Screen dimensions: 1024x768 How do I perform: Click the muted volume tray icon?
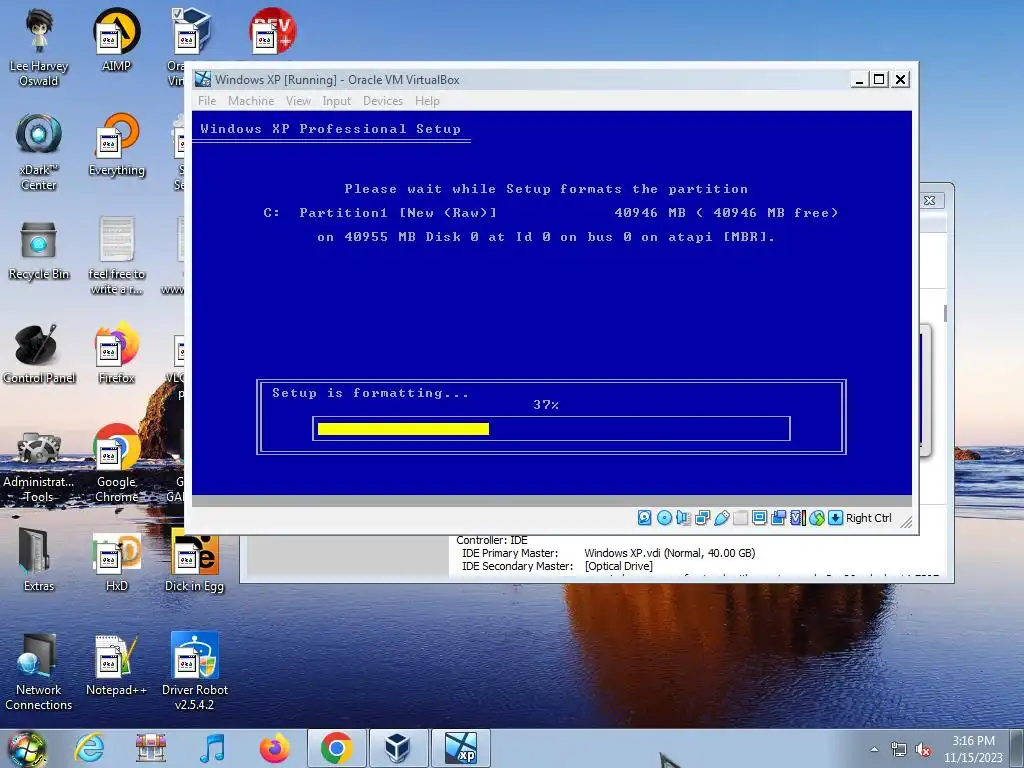coord(923,749)
